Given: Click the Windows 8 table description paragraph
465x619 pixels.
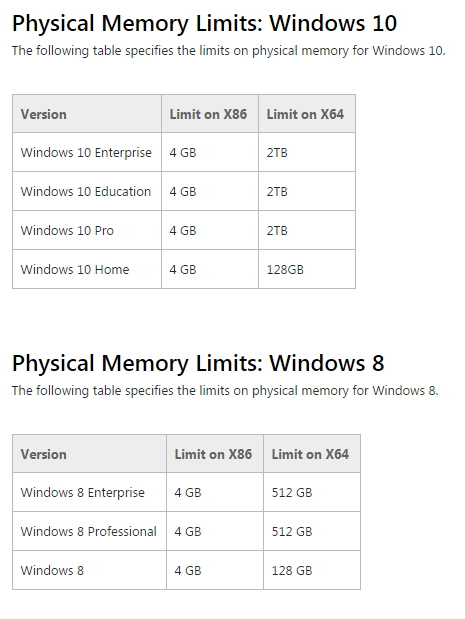Looking at the screenshot, I should point(225,391).
